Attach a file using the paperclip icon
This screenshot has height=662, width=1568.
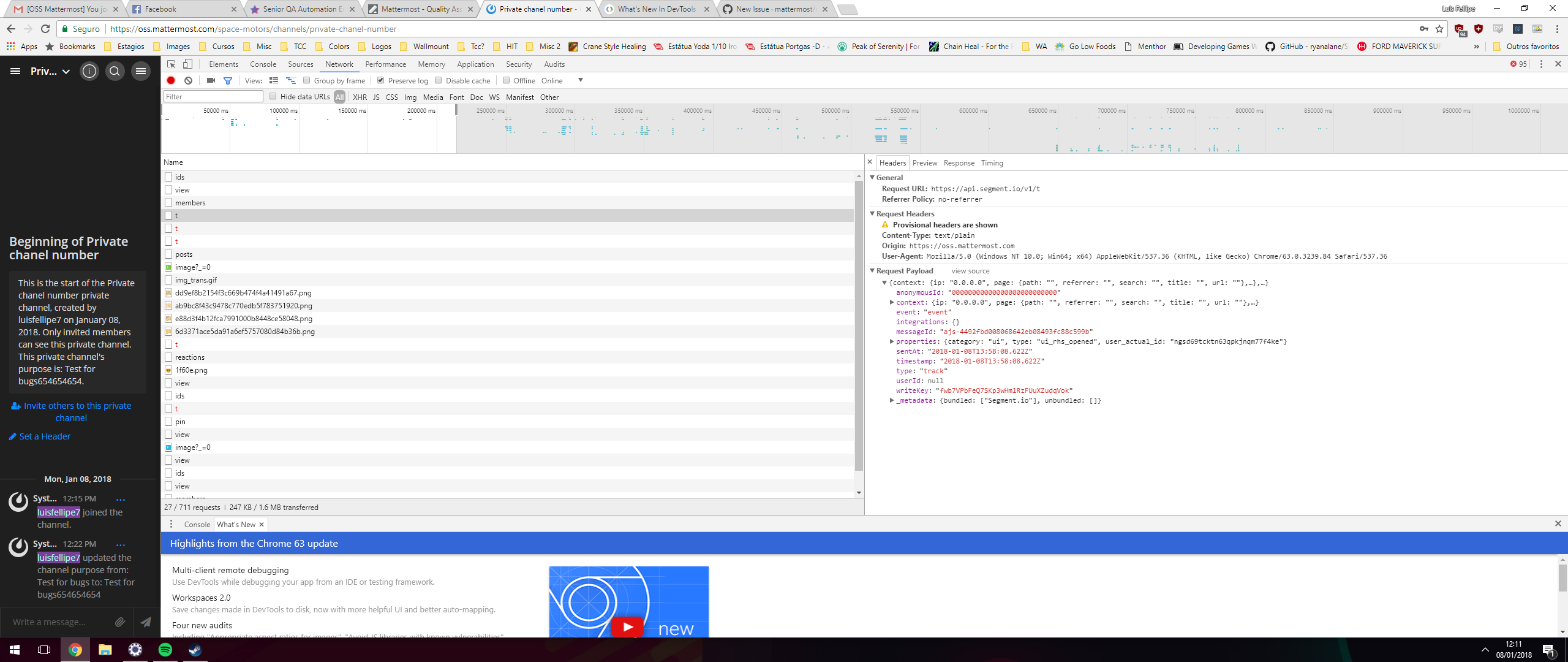tap(120, 622)
